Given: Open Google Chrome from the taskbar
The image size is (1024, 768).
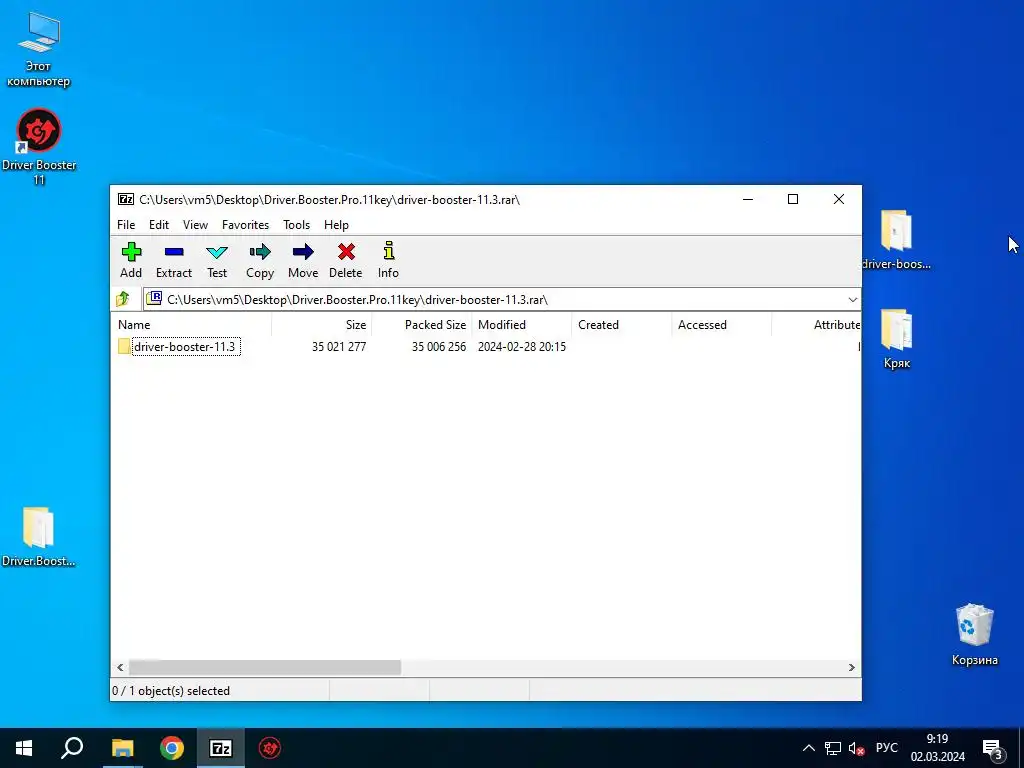Looking at the screenshot, I should coord(172,748).
